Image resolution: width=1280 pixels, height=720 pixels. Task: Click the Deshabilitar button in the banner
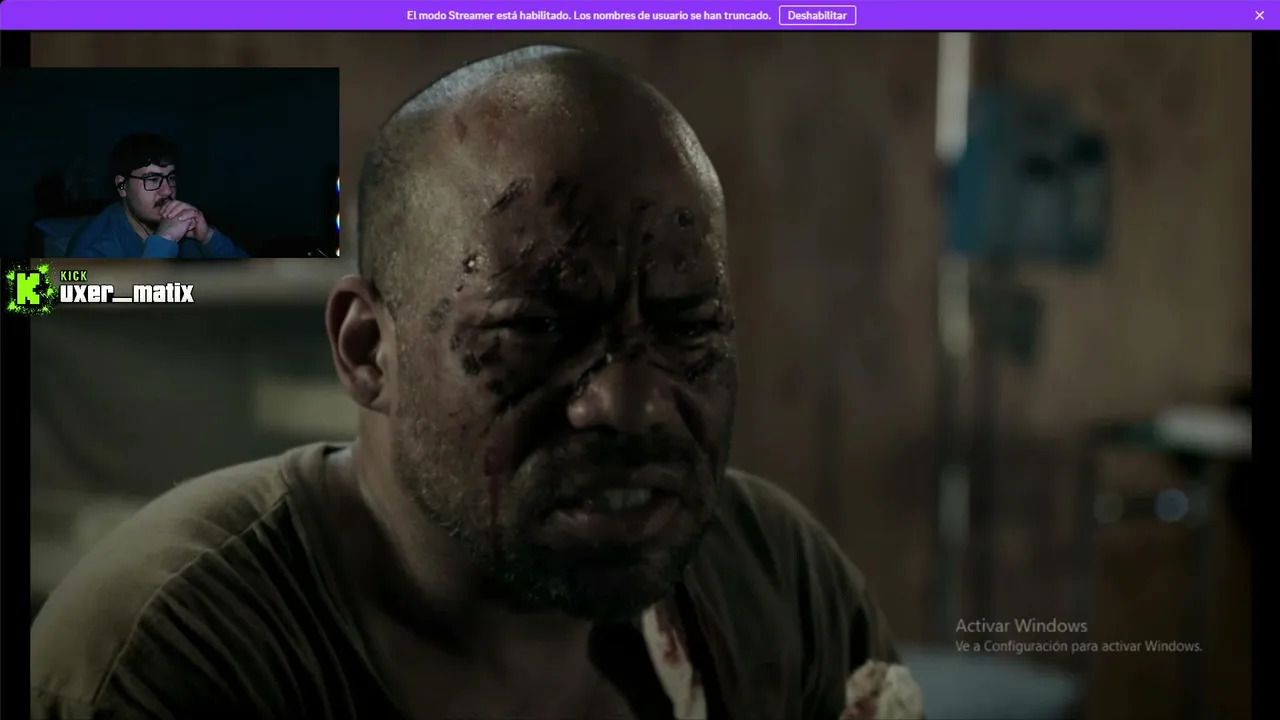pyautogui.click(x=817, y=15)
